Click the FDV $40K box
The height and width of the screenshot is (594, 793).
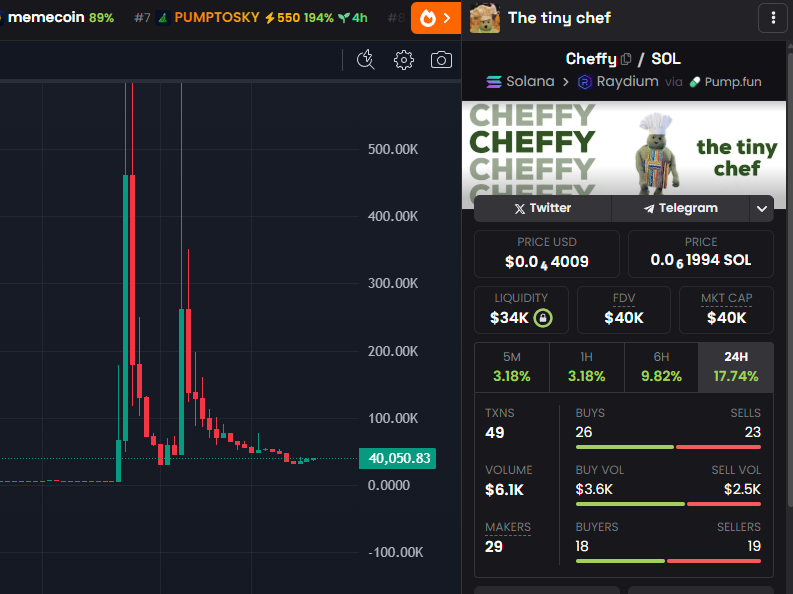click(624, 310)
